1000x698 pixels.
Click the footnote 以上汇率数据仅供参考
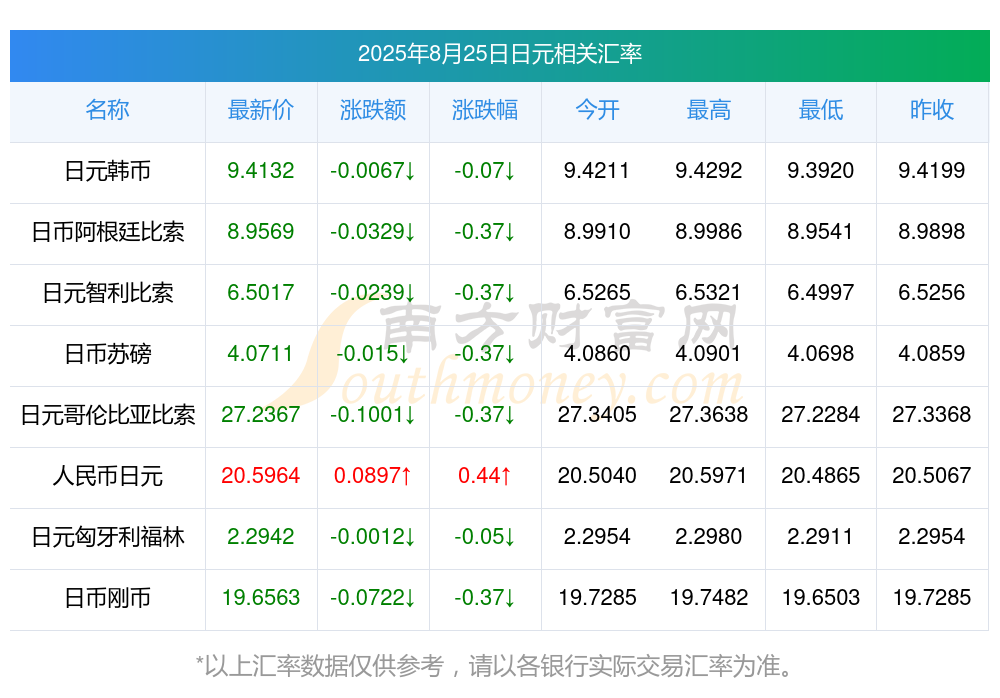[x=324, y=666]
